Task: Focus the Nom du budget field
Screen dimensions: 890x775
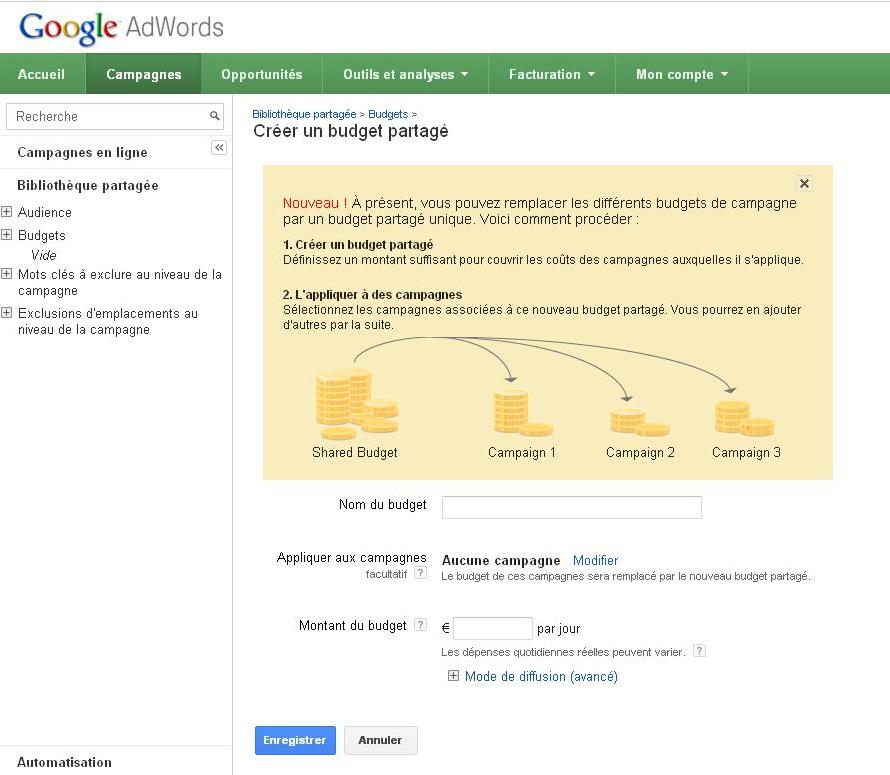Action: pyautogui.click(x=571, y=507)
